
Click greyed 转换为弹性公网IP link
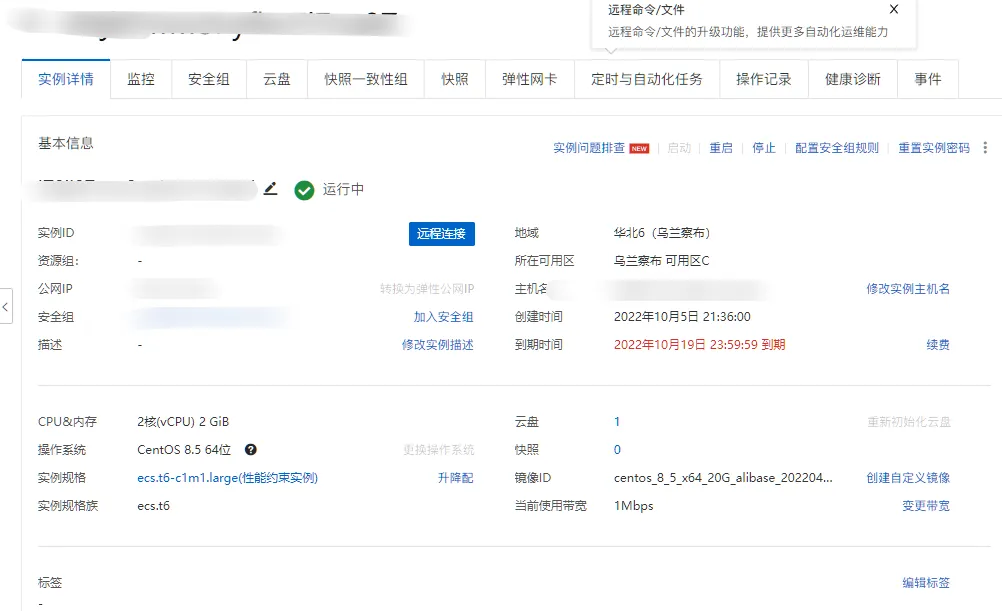coord(427,288)
